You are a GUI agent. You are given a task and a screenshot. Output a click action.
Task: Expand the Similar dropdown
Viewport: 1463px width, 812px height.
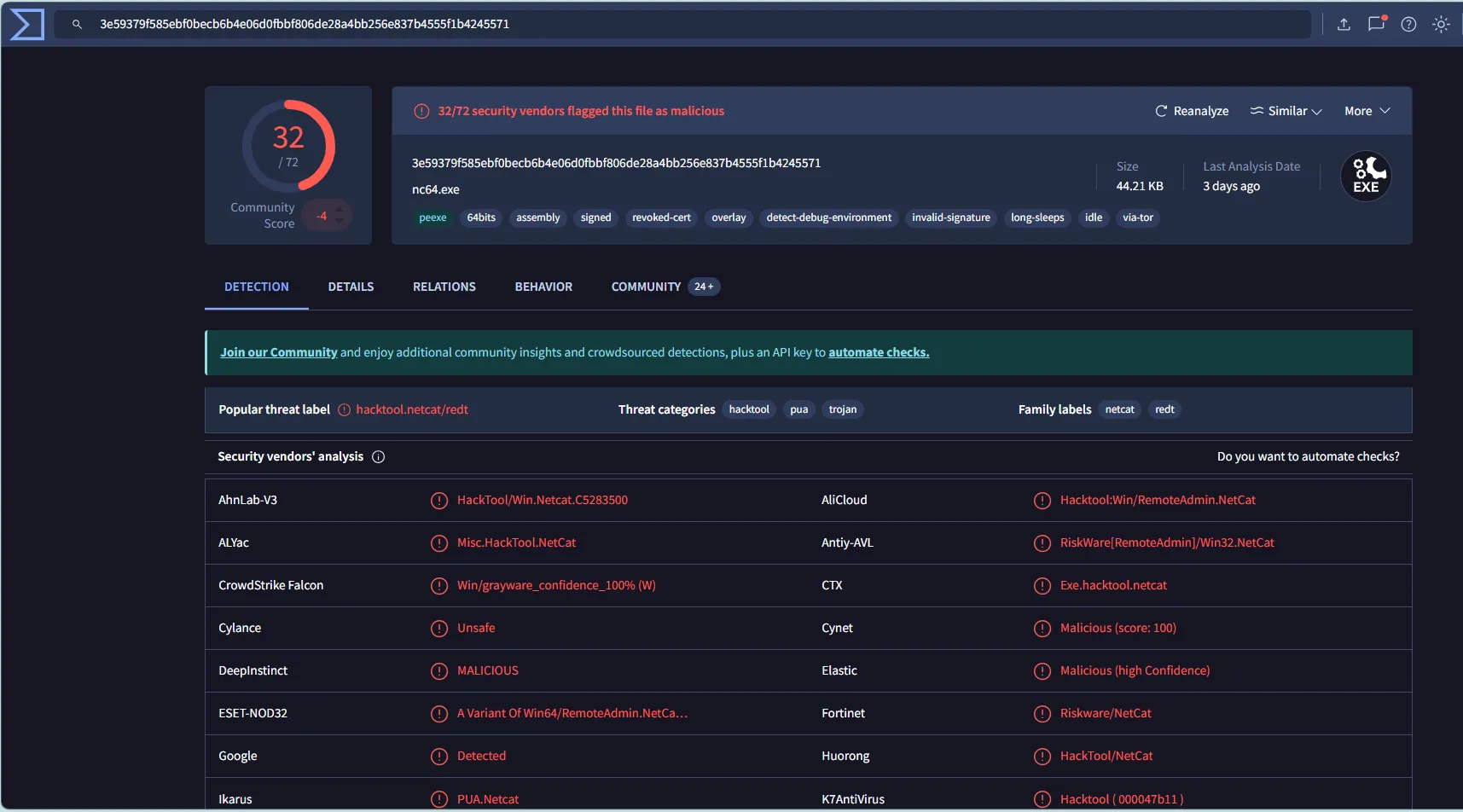click(x=1286, y=111)
